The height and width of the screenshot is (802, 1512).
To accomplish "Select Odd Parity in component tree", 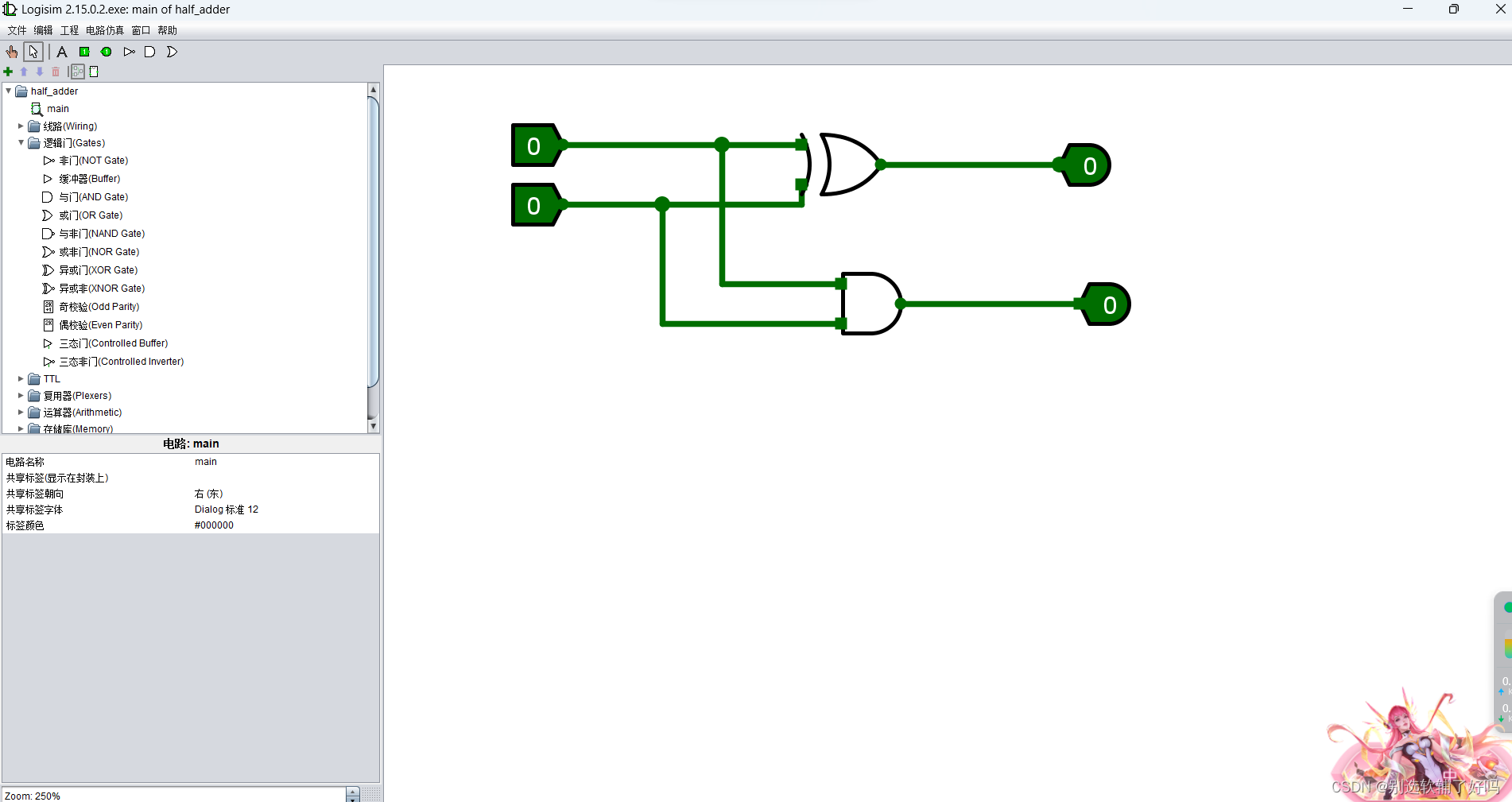I will (99, 307).
